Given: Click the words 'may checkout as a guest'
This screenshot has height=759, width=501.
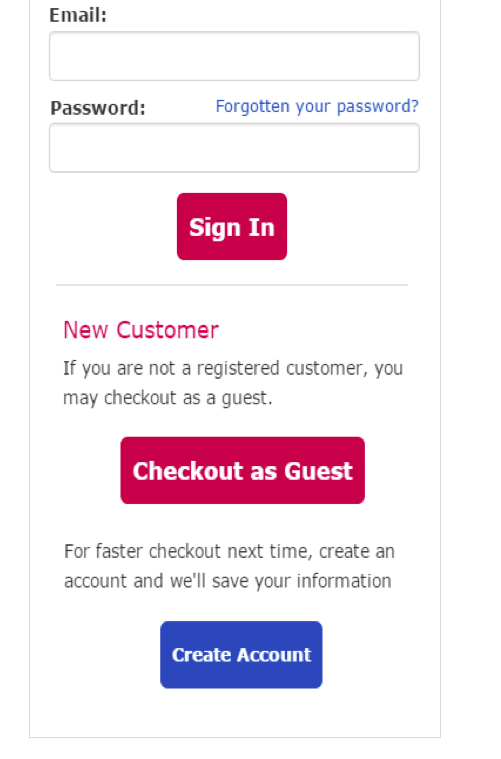Looking at the screenshot, I should 166,398.
